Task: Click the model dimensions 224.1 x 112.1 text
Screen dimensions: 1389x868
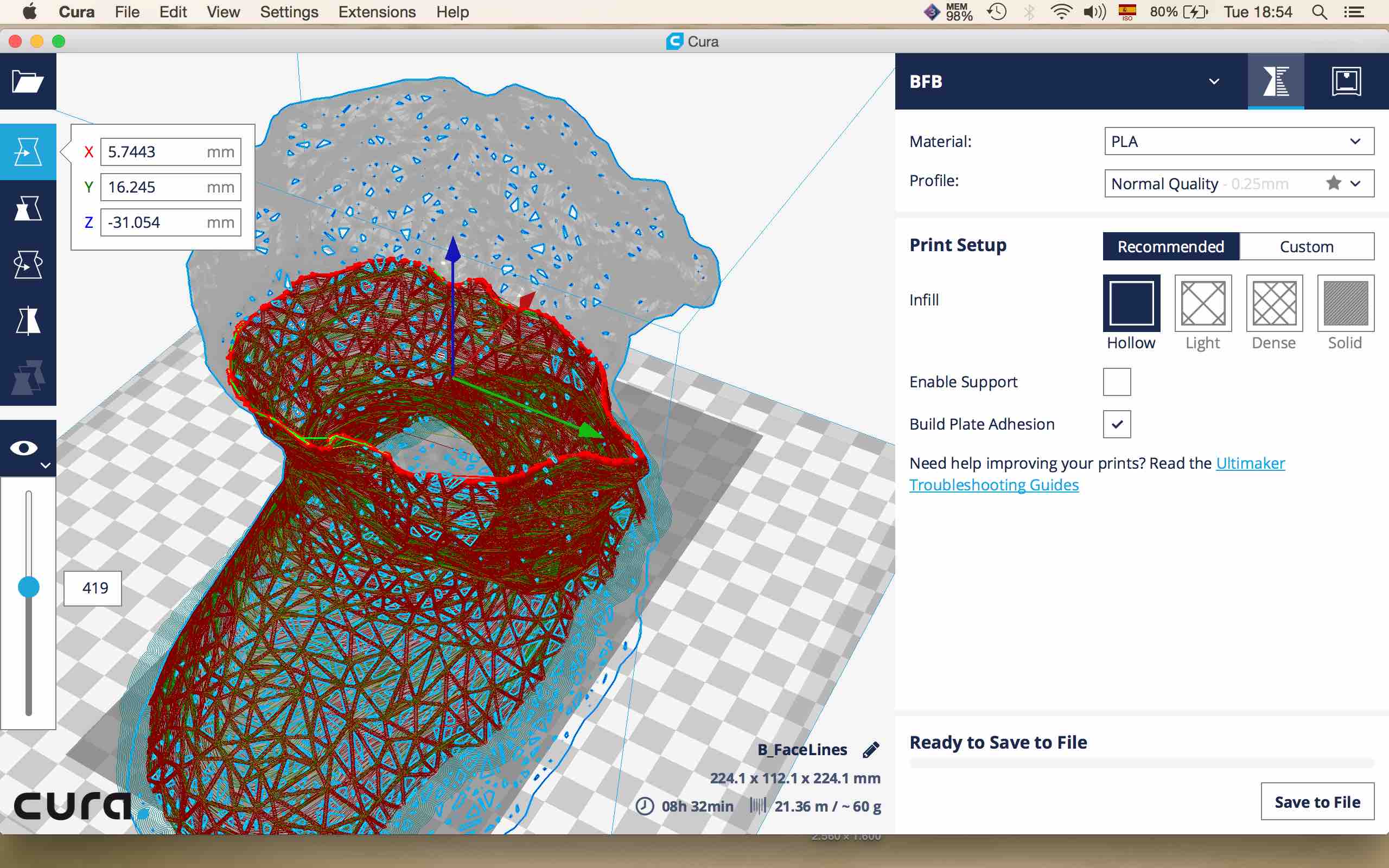Action: point(795,778)
